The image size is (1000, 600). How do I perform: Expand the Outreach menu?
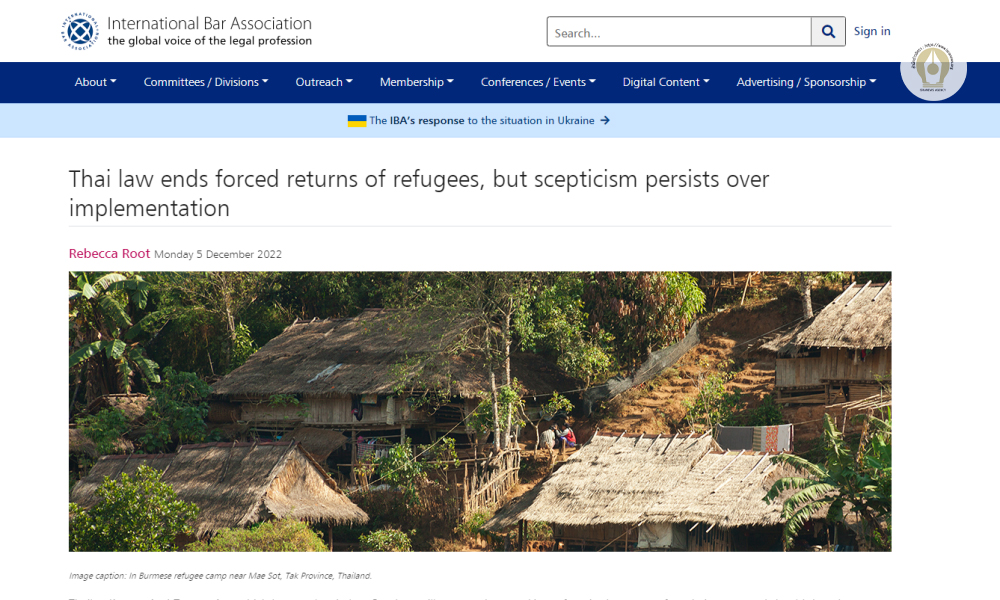point(324,82)
